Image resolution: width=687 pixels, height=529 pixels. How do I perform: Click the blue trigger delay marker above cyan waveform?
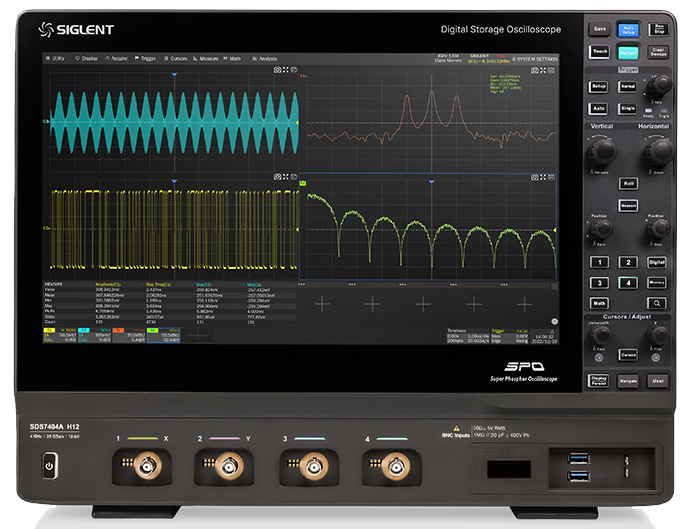pyautogui.click(x=174, y=75)
